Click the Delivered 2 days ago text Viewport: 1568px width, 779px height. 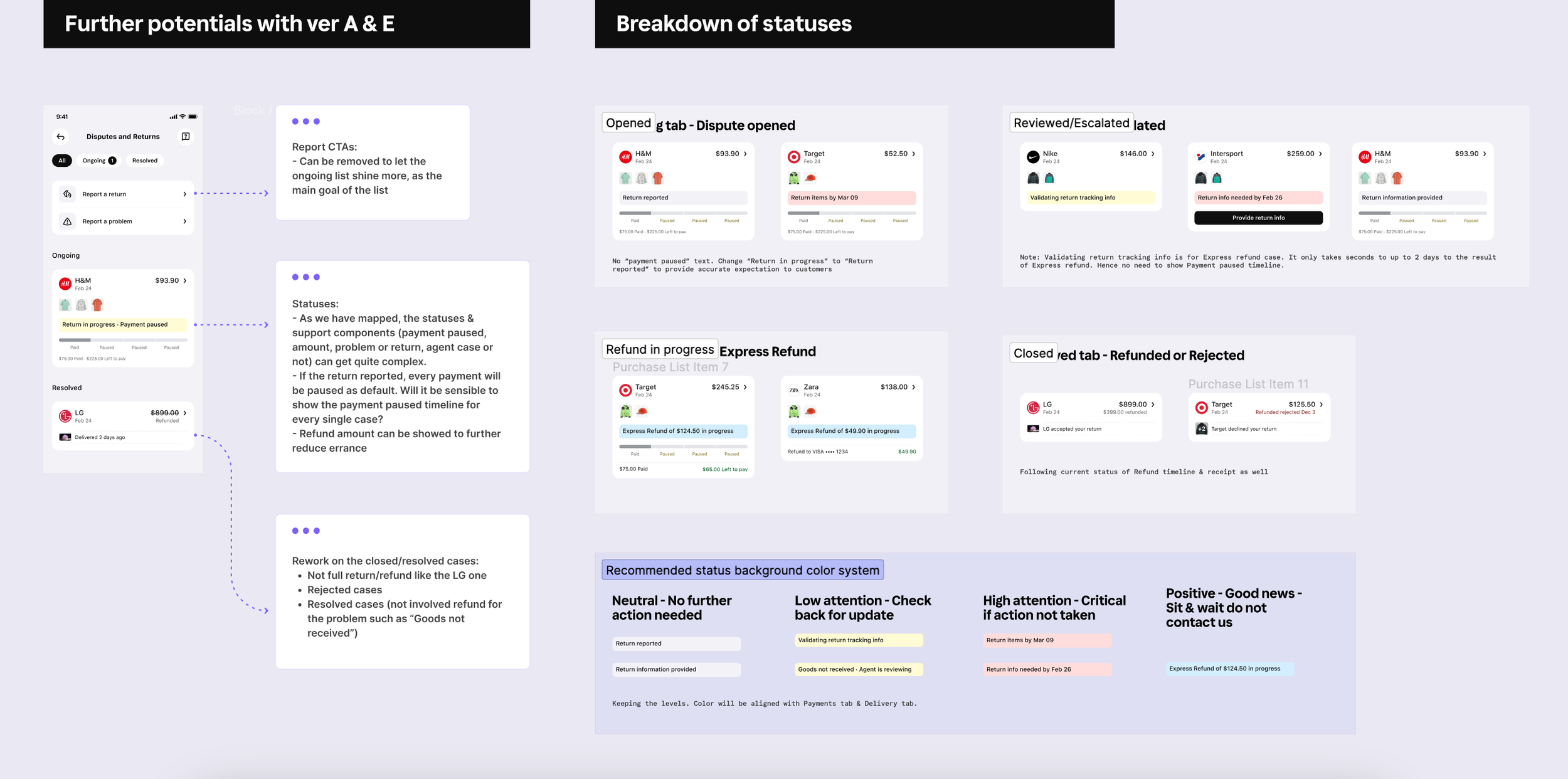[100, 437]
